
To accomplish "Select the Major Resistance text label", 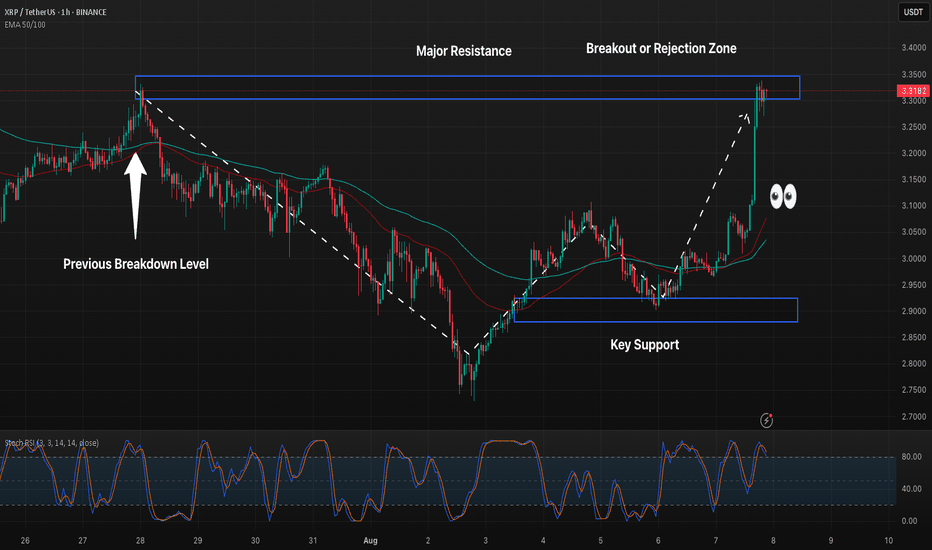I will (x=464, y=51).
